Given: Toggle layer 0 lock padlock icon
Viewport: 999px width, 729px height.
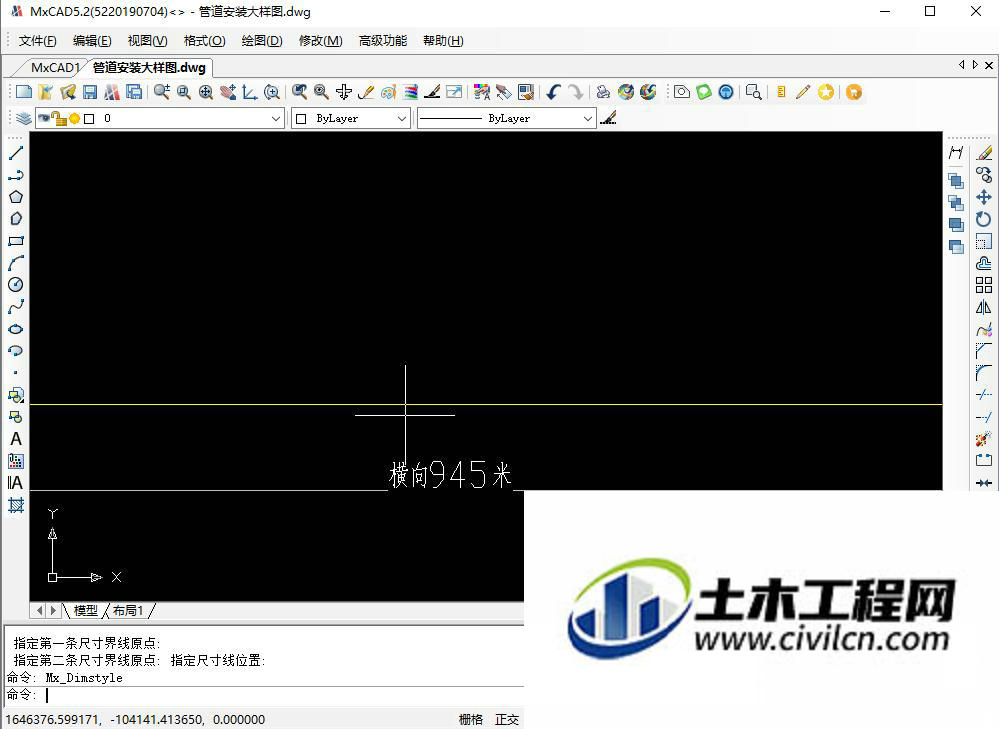Looking at the screenshot, I should (x=59, y=119).
